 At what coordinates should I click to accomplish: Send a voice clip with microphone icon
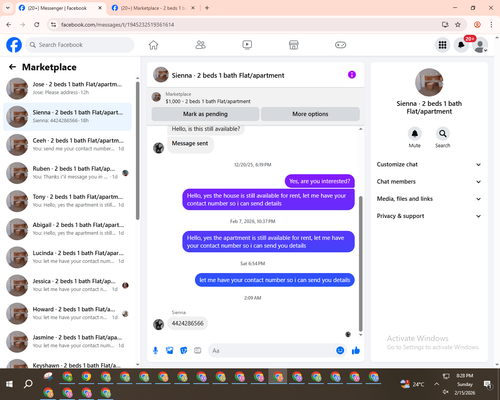155,350
